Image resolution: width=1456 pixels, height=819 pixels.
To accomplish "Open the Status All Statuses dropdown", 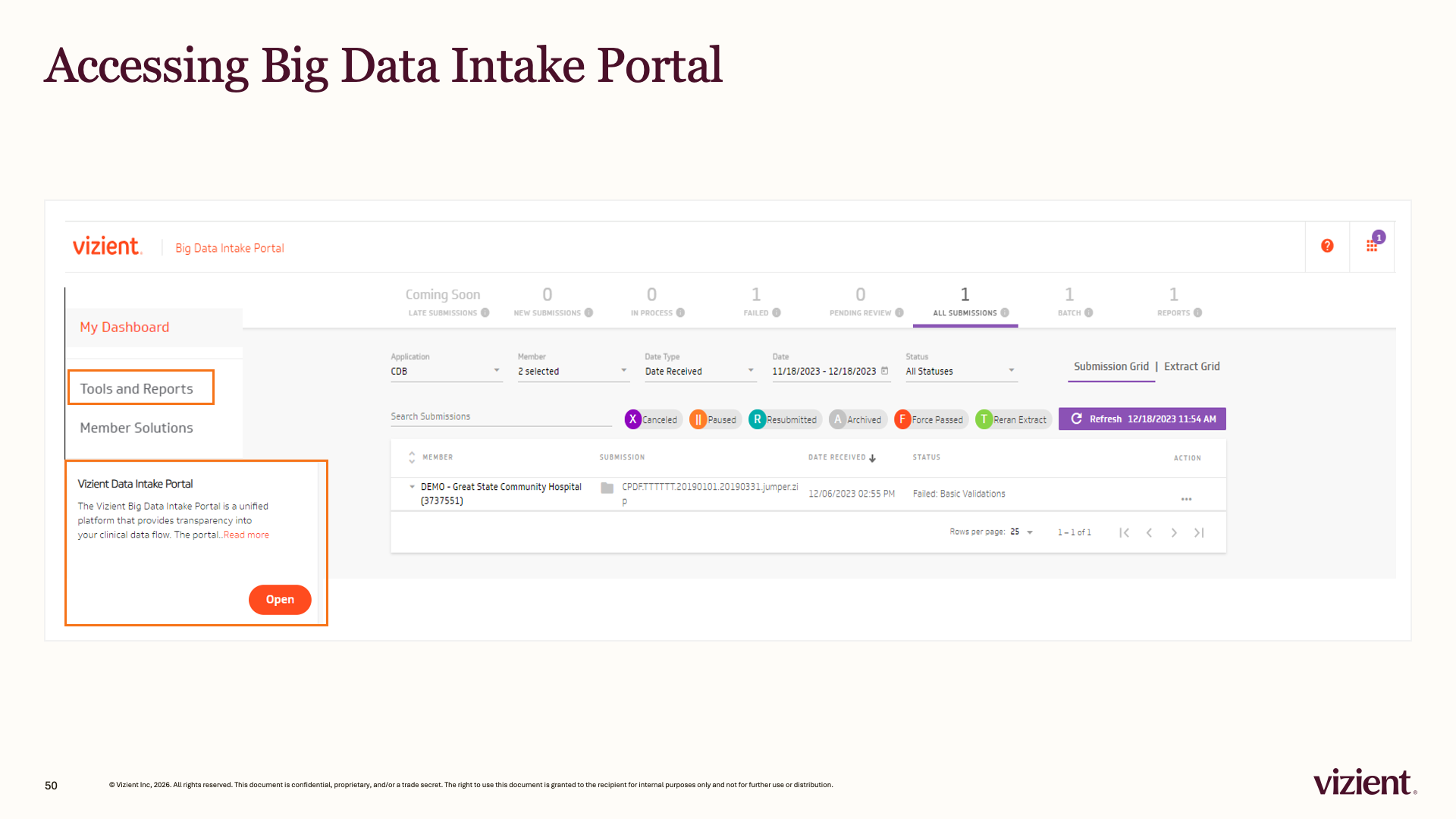I will click(x=961, y=372).
